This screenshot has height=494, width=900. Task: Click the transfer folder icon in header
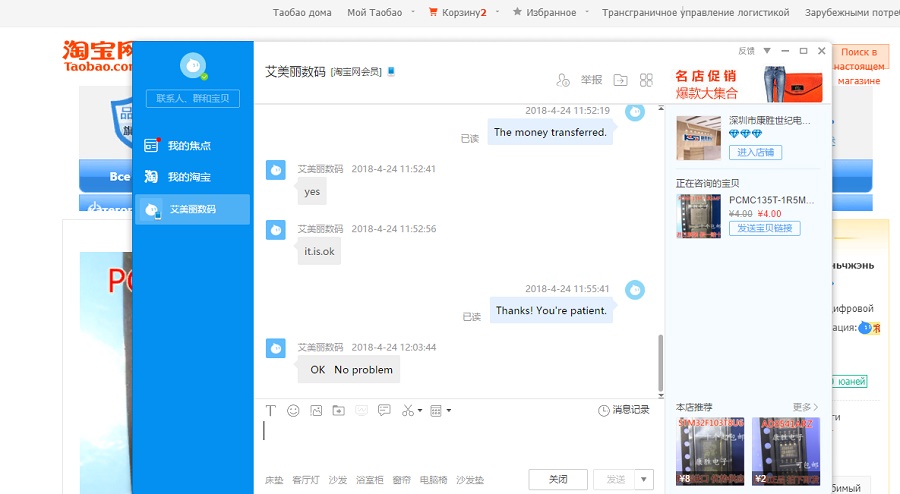(x=620, y=80)
